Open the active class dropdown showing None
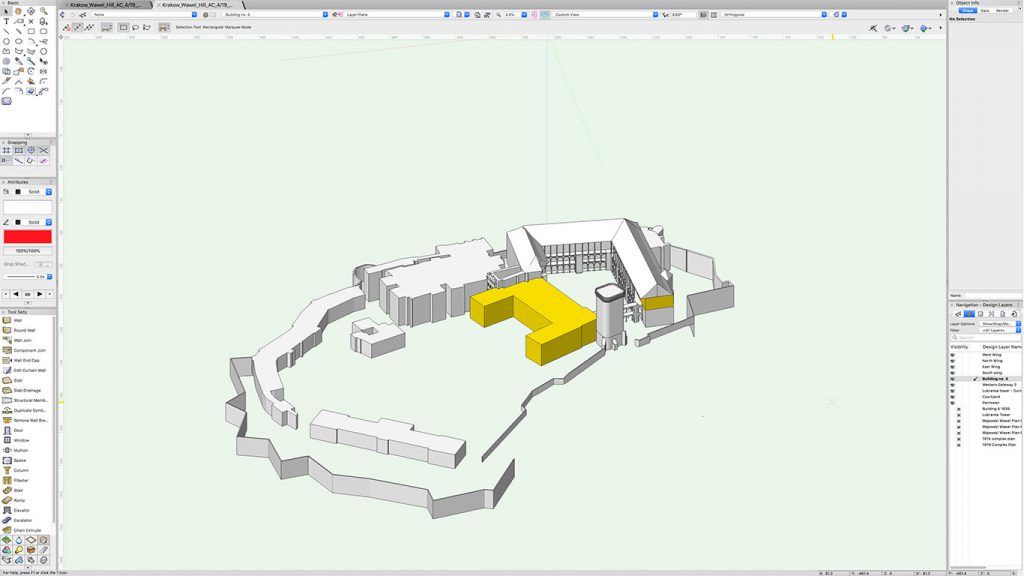1024x576 pixels. pyautogui.click(x=144, y=14)
